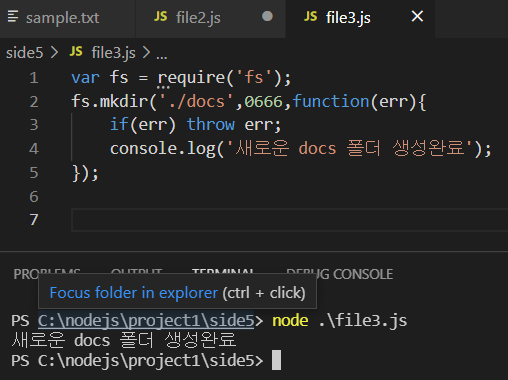
Task: Click the 'function' keyword in line 2
Action: [x=331, y=101]
